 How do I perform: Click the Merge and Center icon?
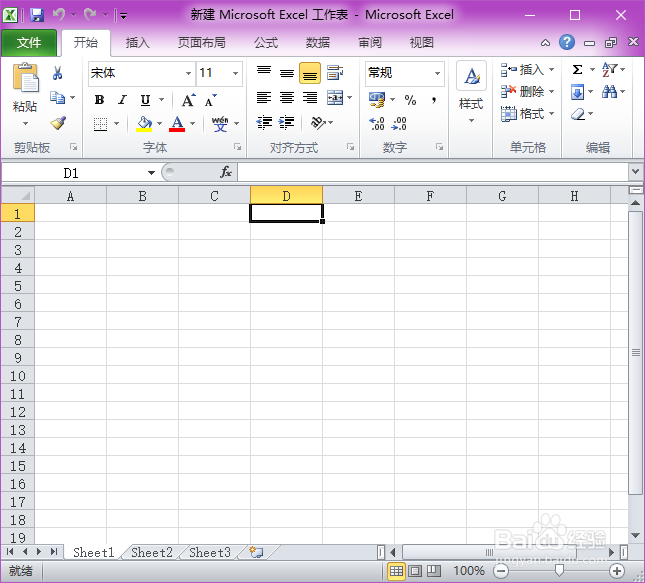[x=335, y=98]
